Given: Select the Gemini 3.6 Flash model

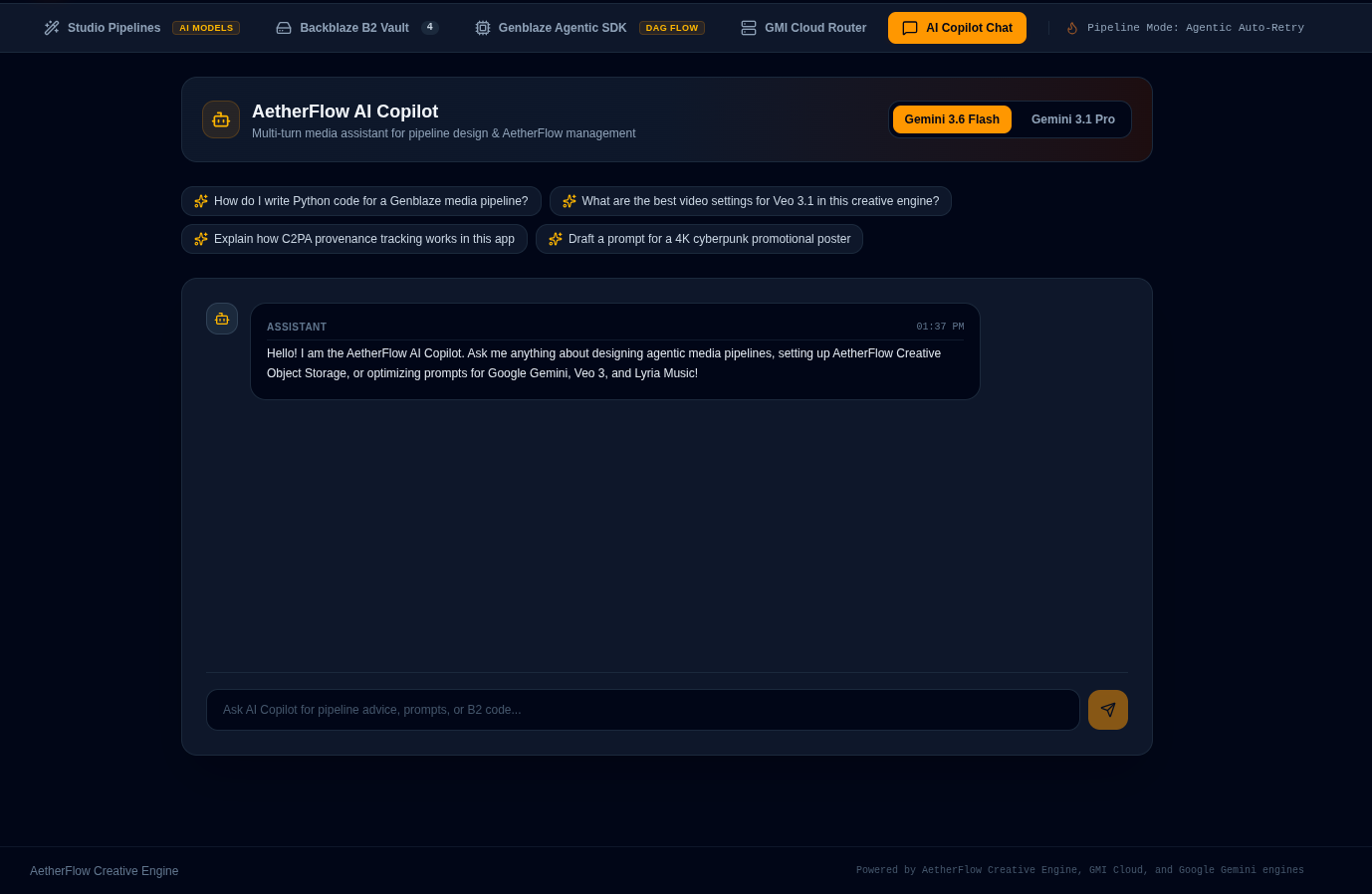Looking at the screenshot, I should pos(952,119).
